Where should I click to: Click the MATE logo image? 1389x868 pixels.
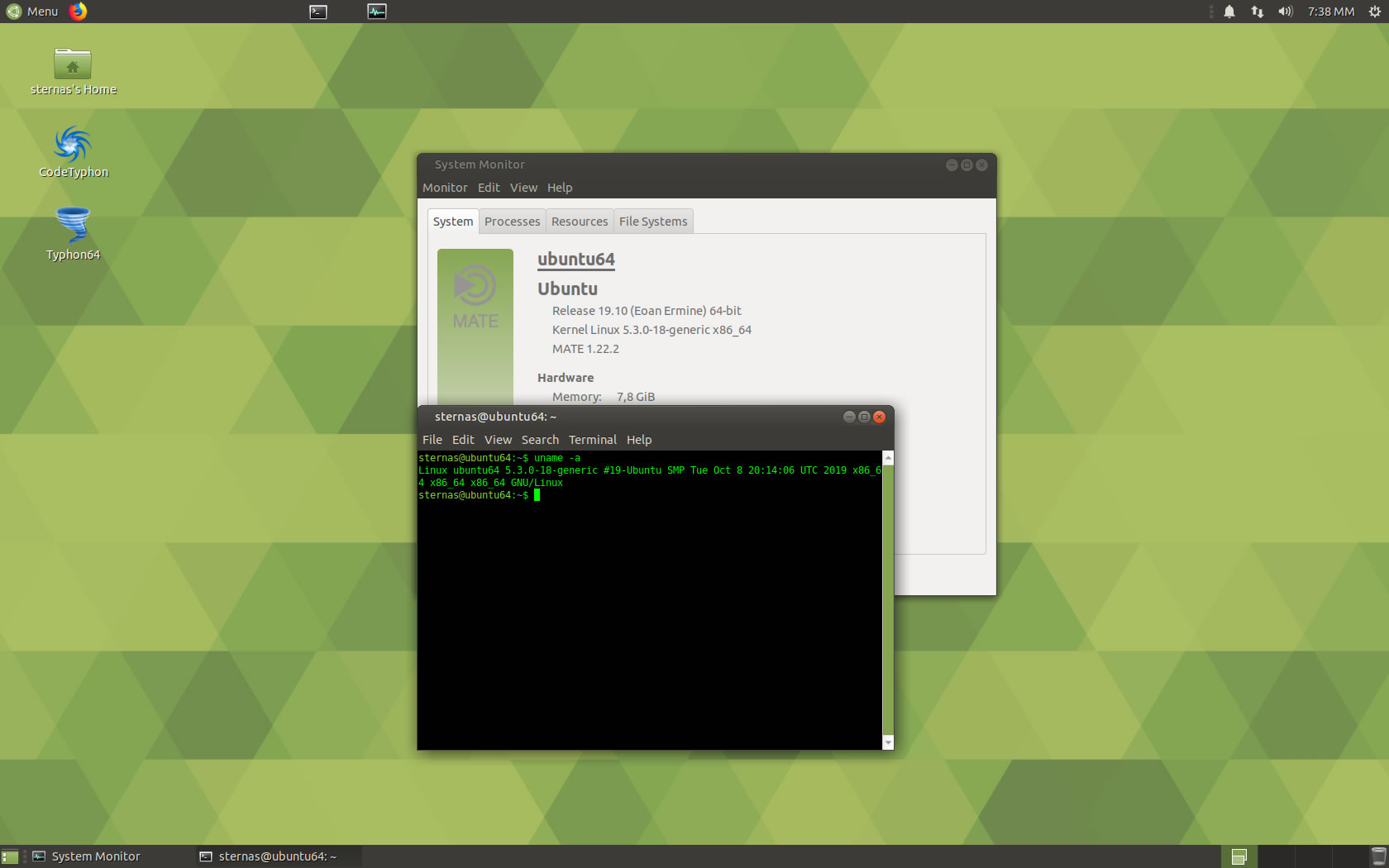(x=475, y=327)
